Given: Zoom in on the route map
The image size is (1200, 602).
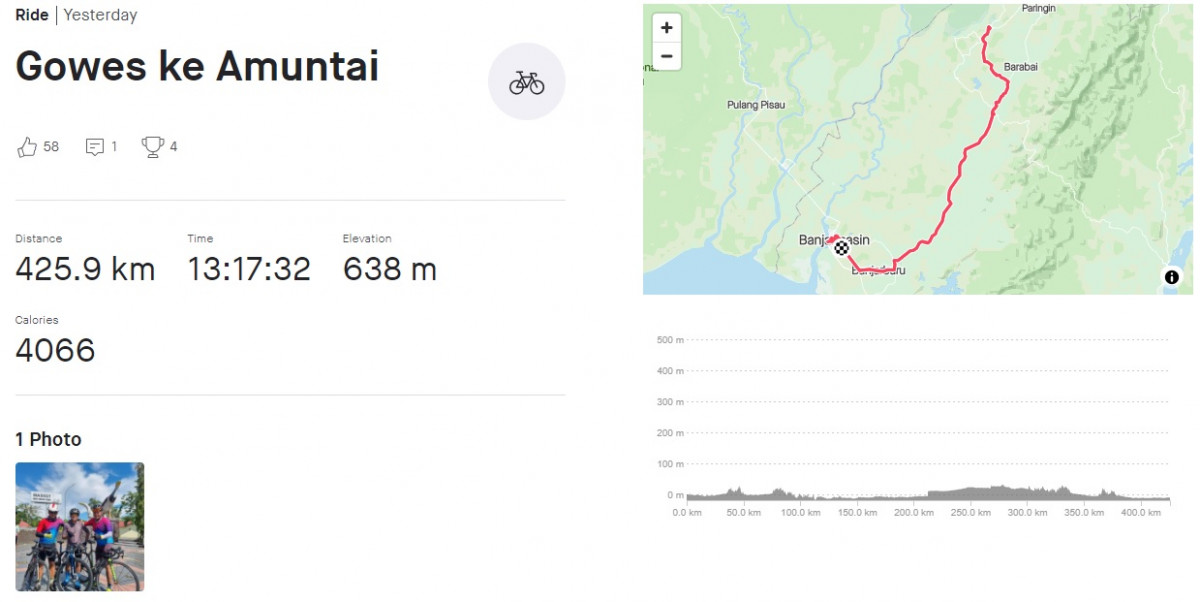Looking at the screenshot, I should [666, 28].
